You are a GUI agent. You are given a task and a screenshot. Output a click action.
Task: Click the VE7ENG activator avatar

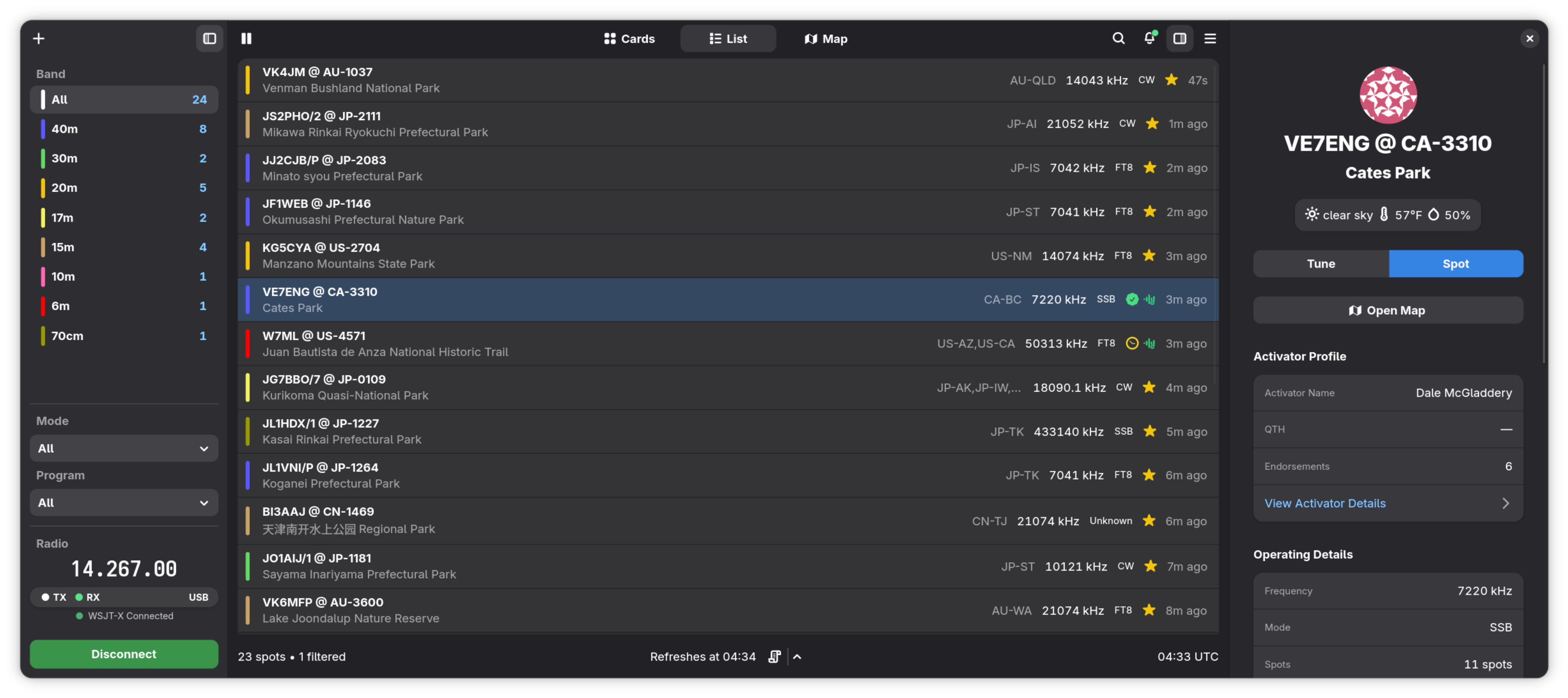click(x=1388, y=95)
